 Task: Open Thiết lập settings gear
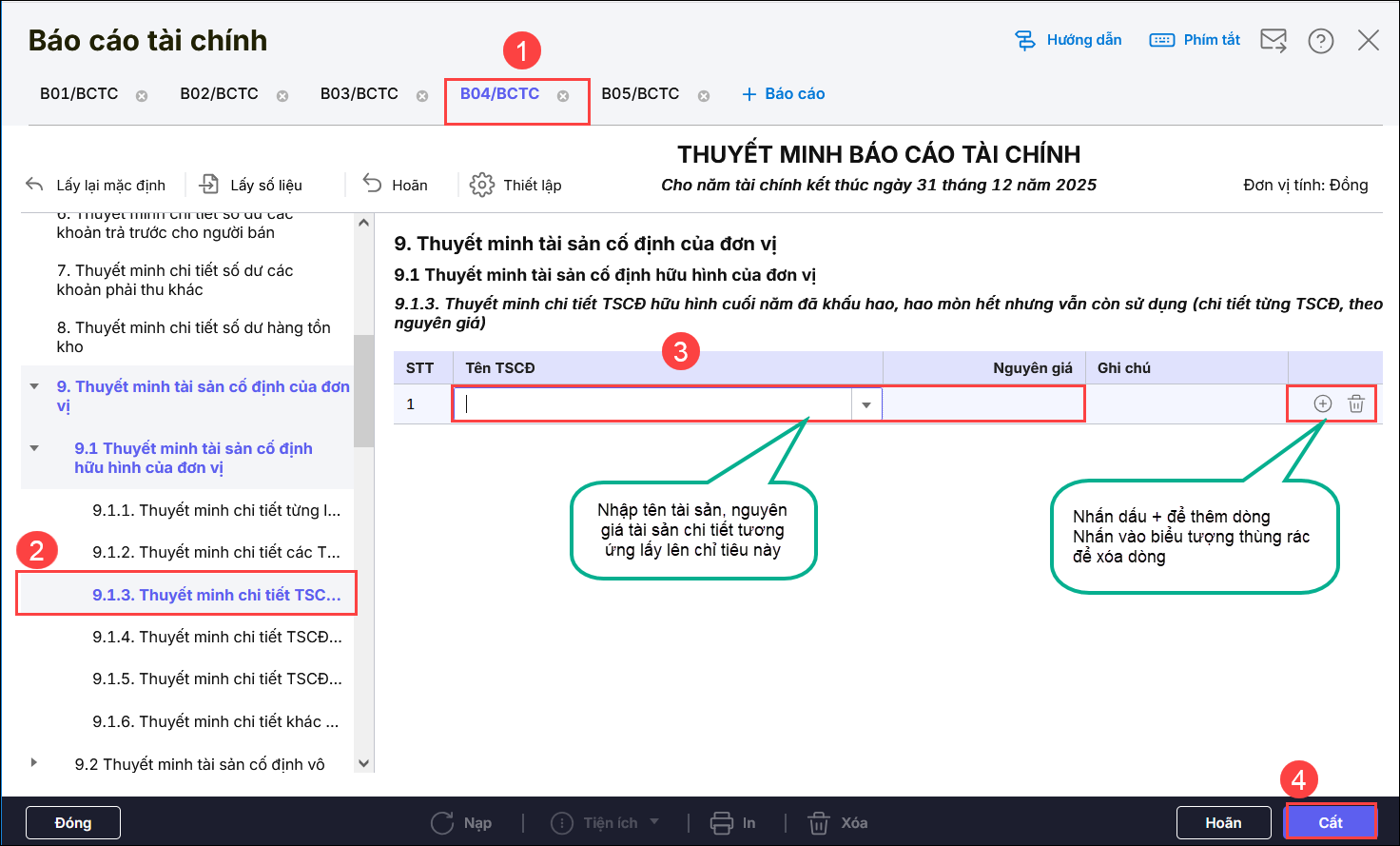point(515,185)
